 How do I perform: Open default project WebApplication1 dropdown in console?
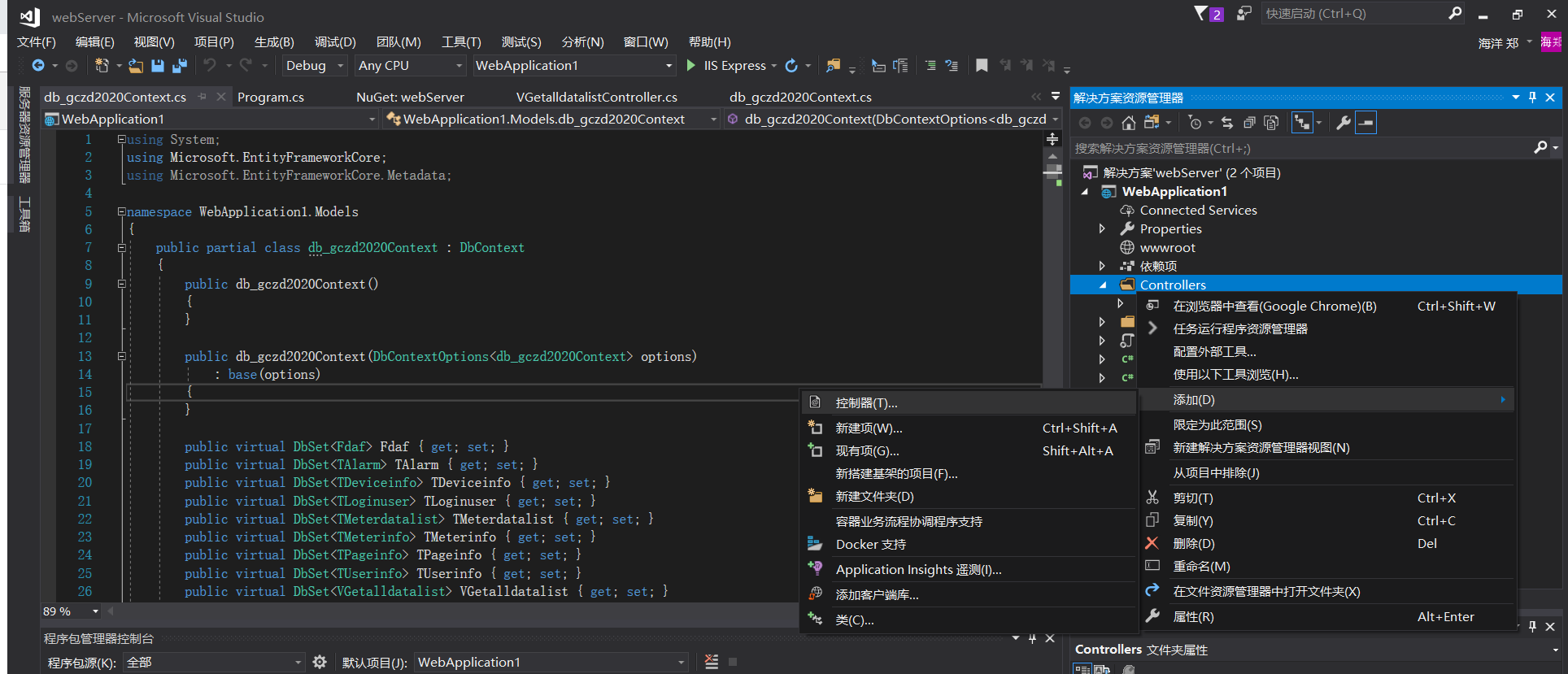click(x=551, y=662)
